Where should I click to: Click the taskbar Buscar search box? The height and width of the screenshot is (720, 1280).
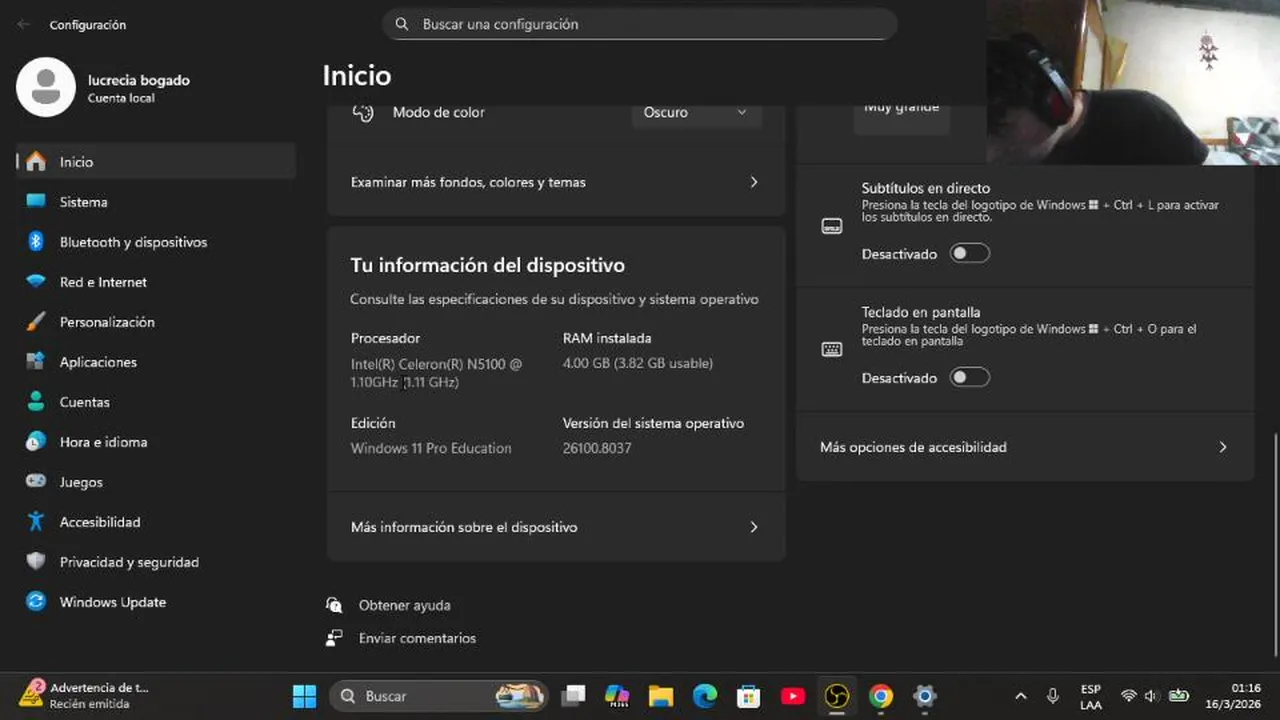[x=439, y=696]
